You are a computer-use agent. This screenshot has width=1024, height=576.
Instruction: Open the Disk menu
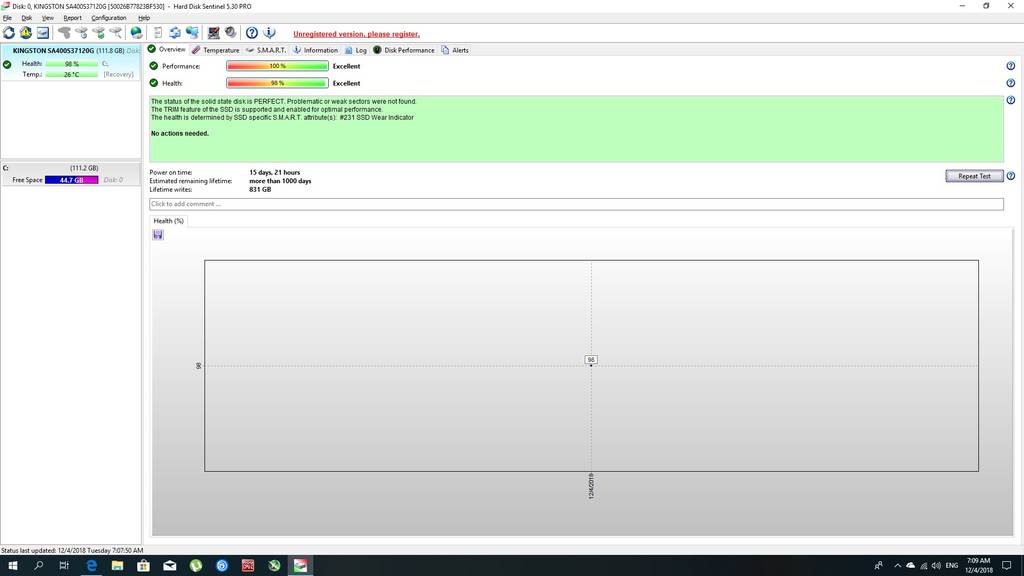(x=27, y=18)
